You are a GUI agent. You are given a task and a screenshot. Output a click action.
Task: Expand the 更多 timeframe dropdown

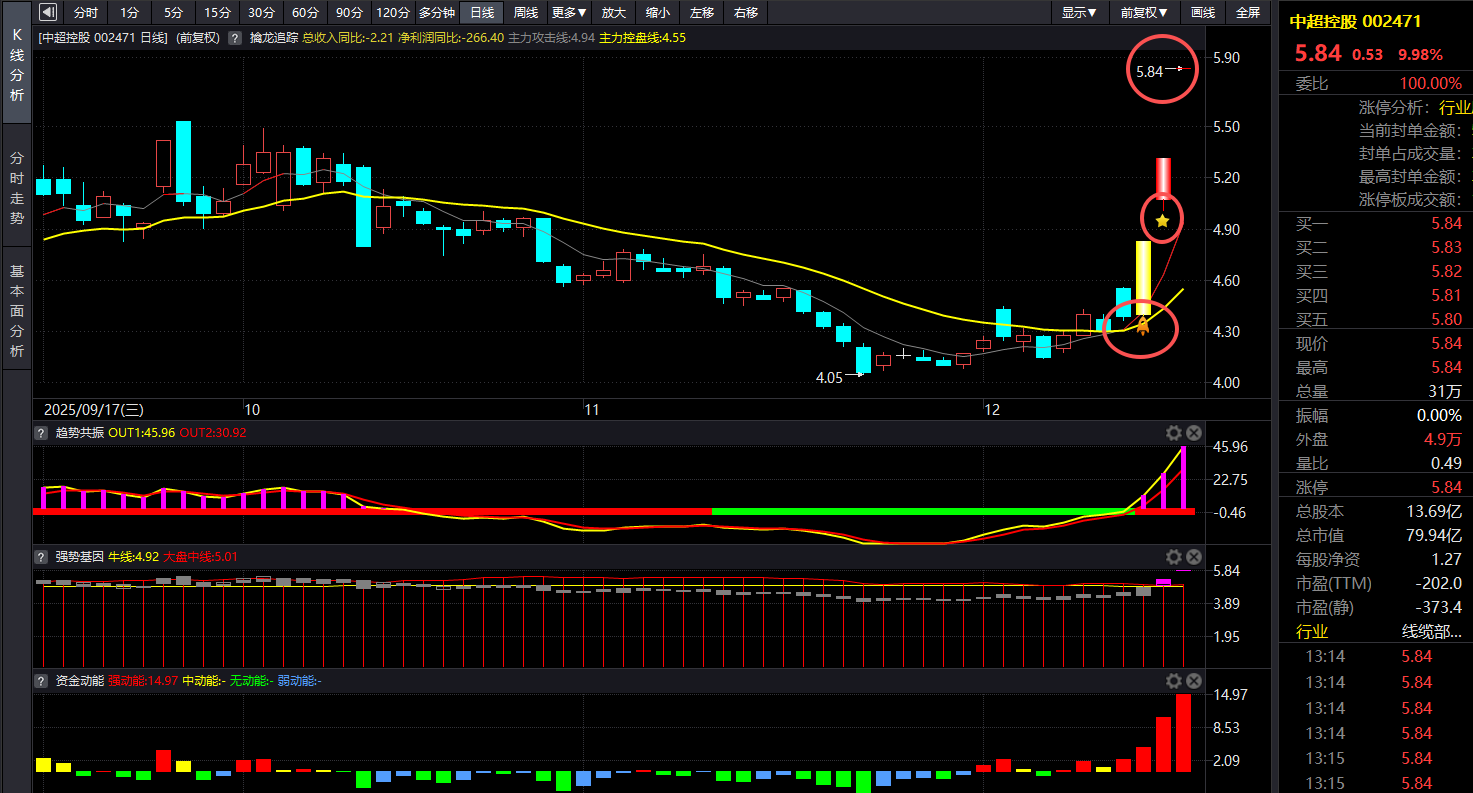(570, 13)
